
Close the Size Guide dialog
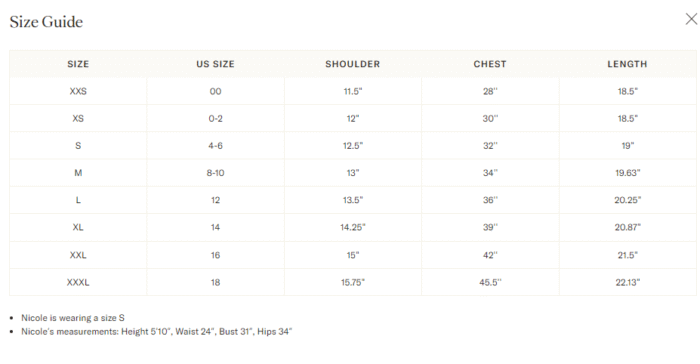click(x=691, y=19)
